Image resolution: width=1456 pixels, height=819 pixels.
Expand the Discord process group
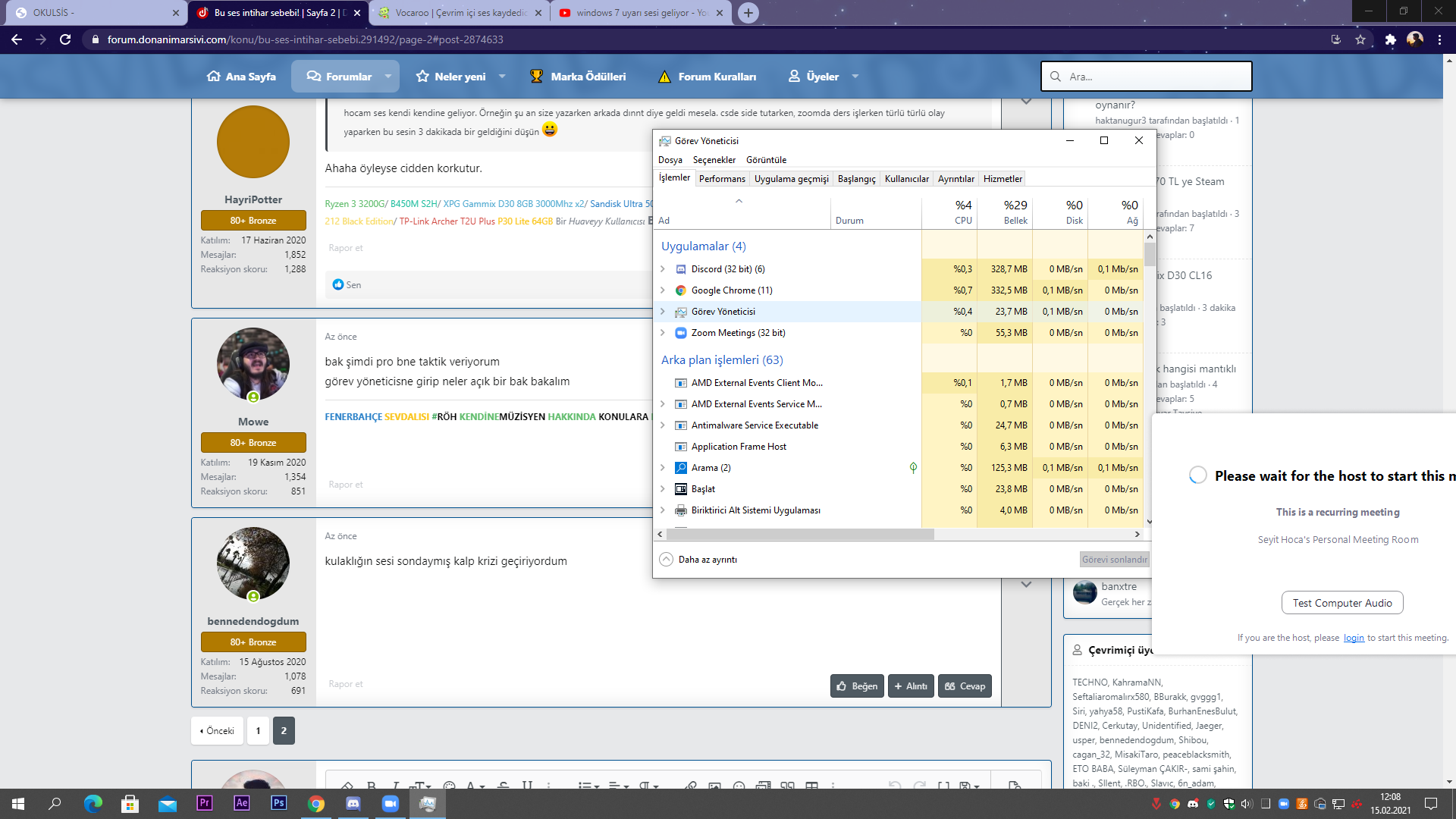point(663,269)
